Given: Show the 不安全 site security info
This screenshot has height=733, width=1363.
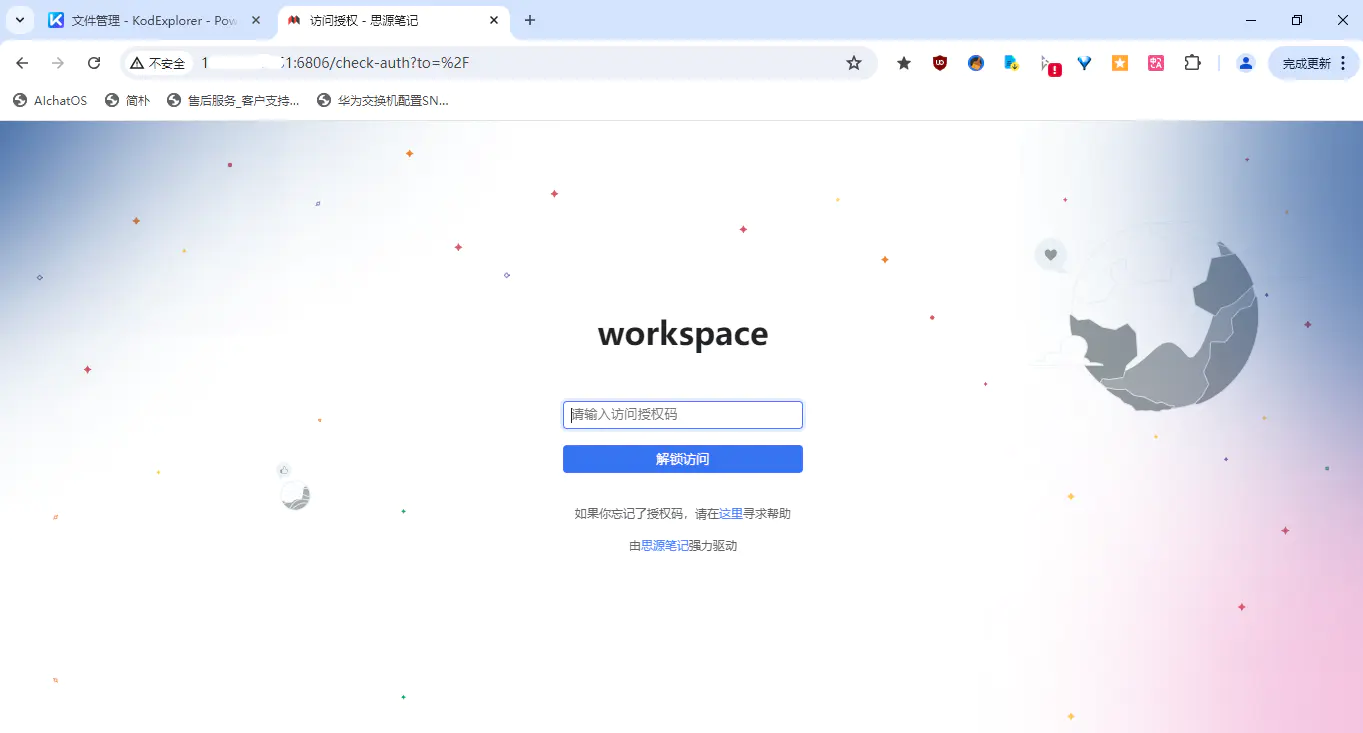Looking at the screenshot, I should 158,63.
